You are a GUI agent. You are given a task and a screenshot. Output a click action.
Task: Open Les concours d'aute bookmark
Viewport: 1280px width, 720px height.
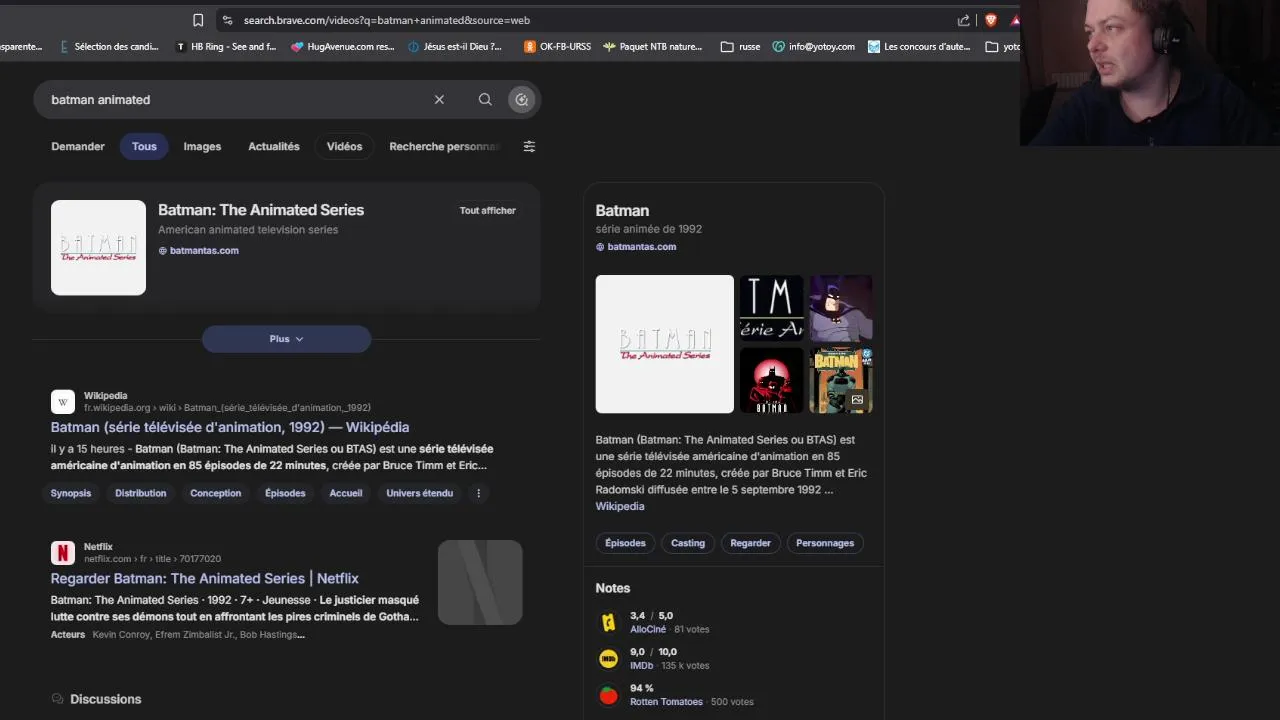[919, 46]
